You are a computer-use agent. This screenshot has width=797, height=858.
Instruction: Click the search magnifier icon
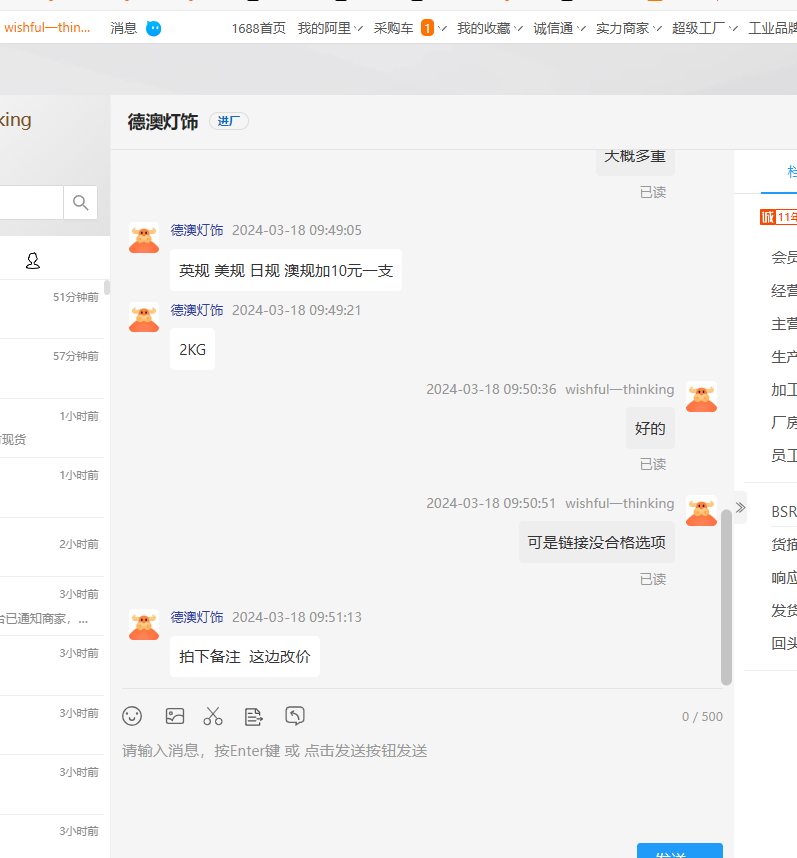[x=80, y=203]
